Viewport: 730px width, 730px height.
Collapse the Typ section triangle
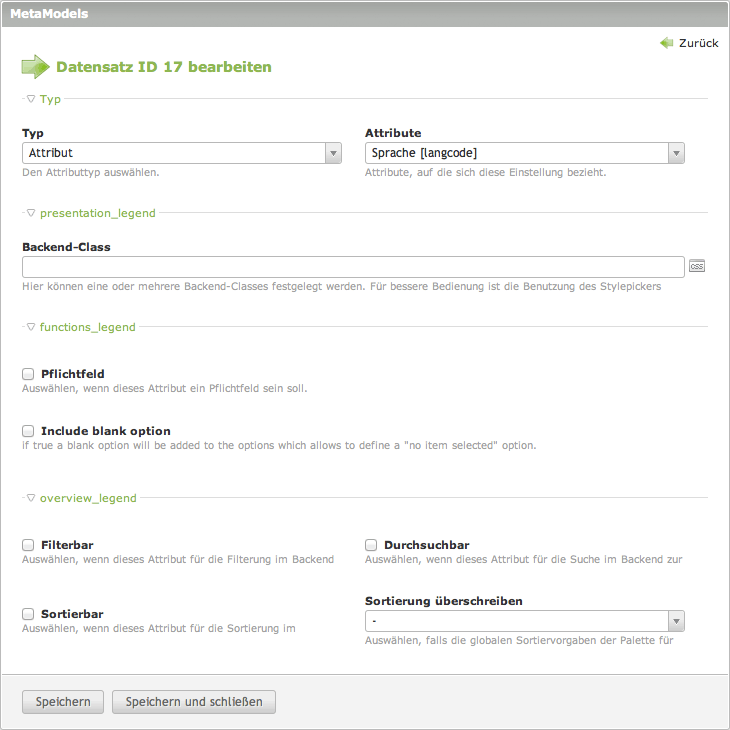[x=31, y=99]
